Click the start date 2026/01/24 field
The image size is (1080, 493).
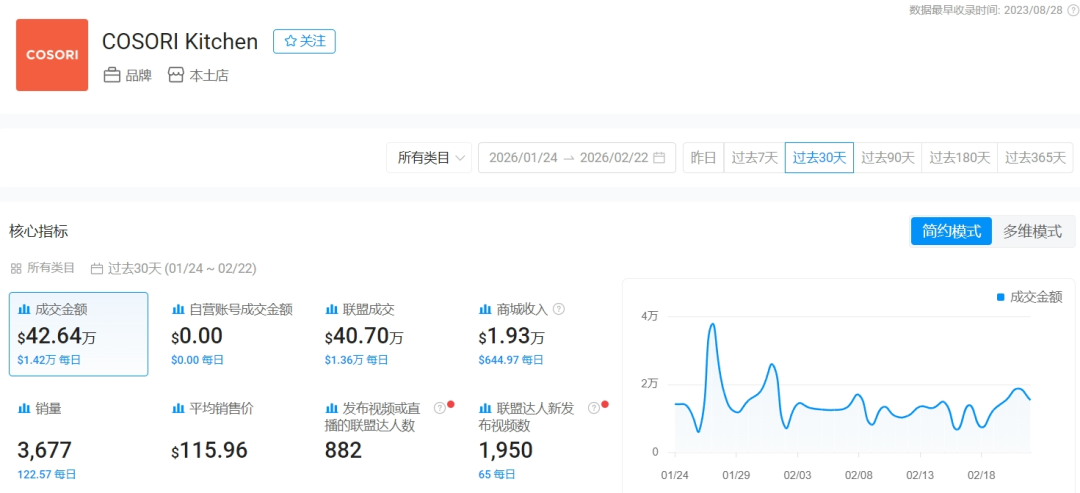524,158
